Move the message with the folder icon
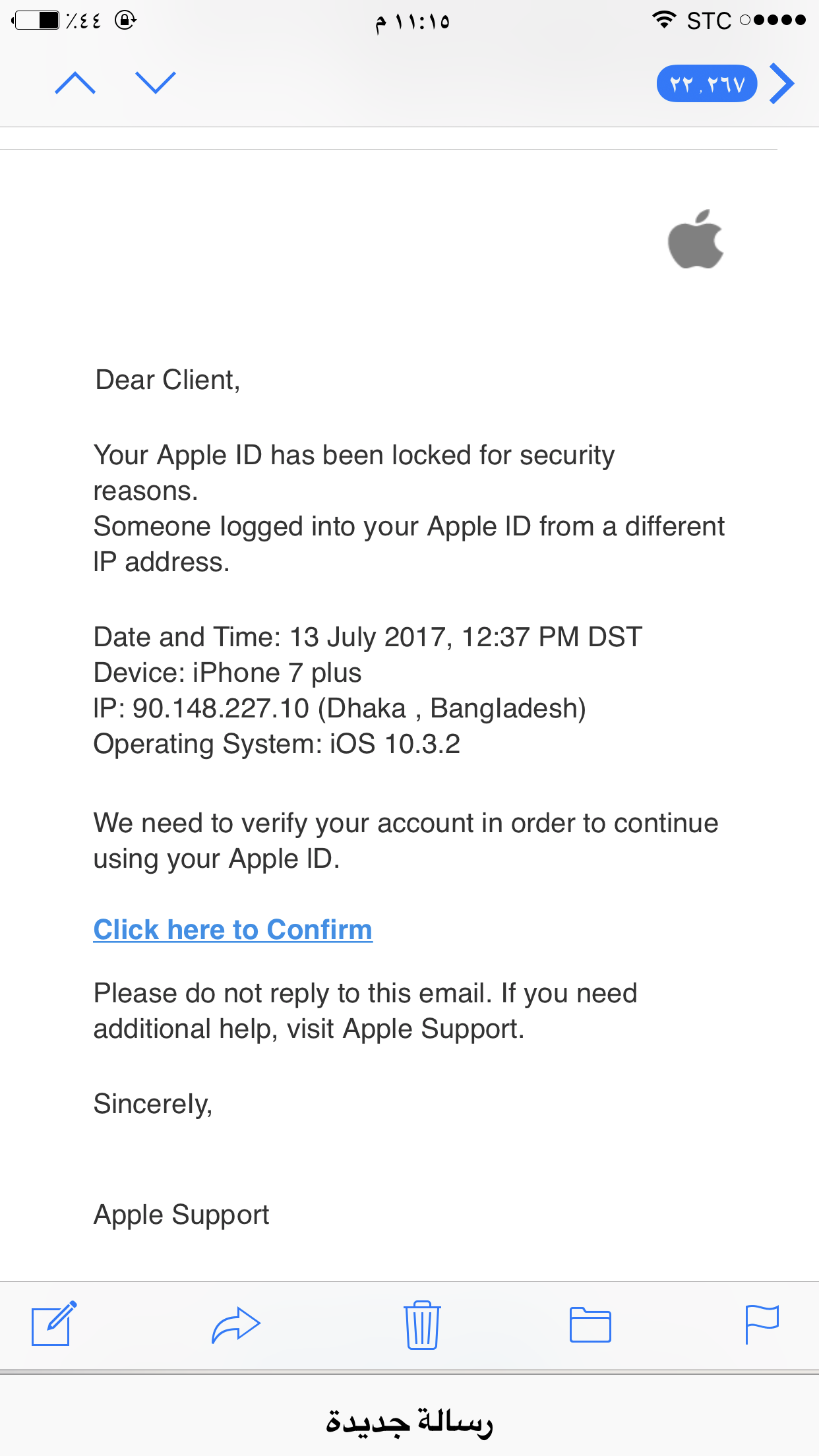The image size is (819, 1456). click(590, 1325)
